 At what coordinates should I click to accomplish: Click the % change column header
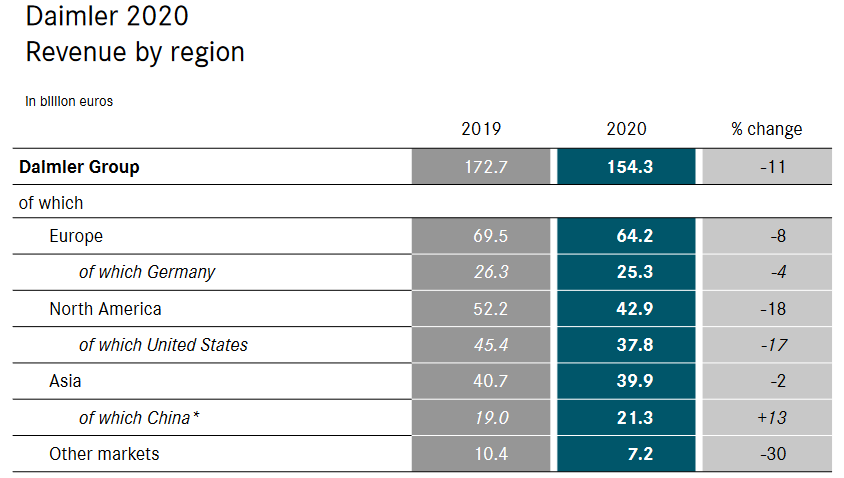767,129
